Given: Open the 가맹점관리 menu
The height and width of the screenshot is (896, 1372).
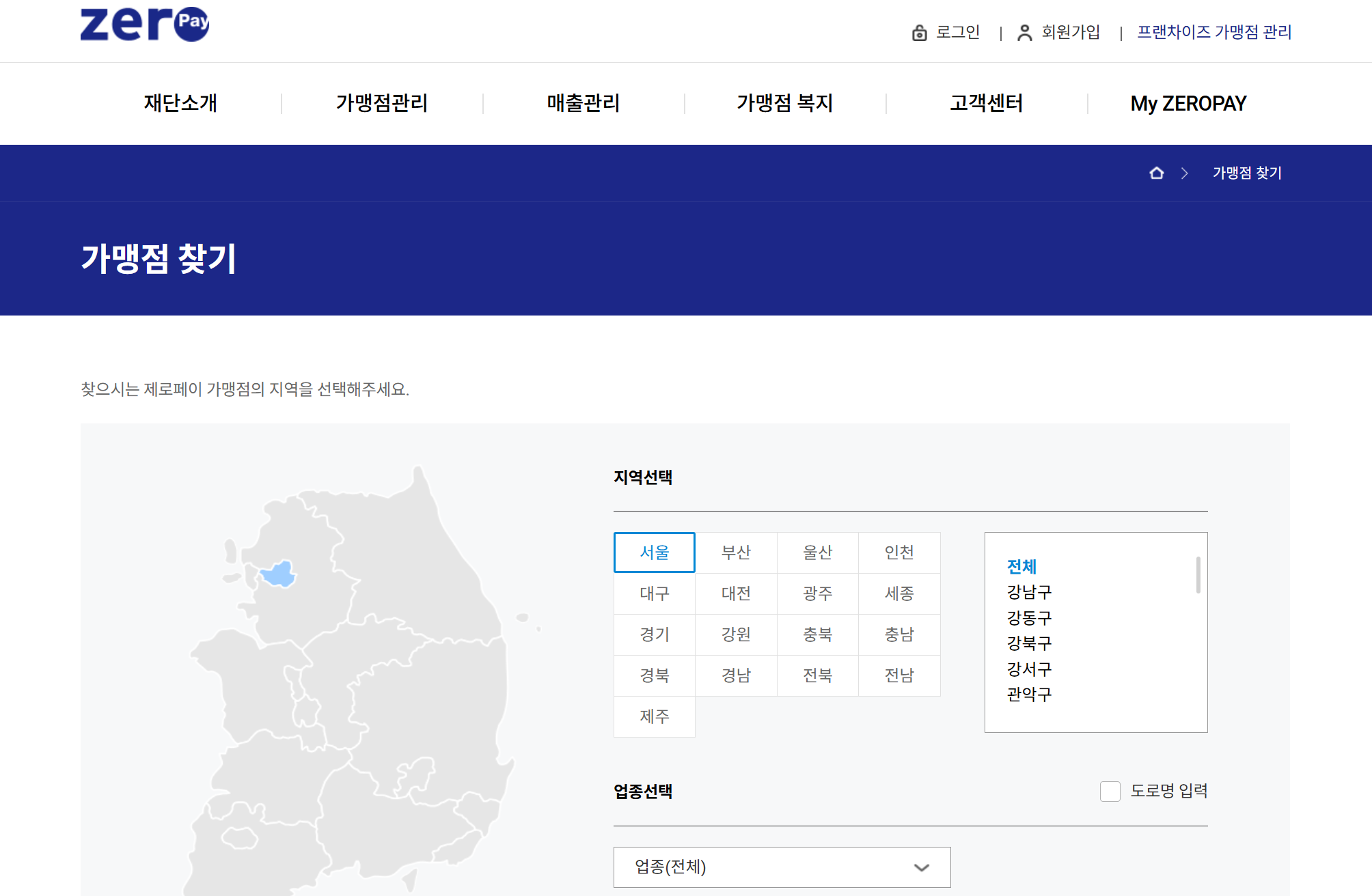Looking at the screenshot, I should click(x=381, y=103).
